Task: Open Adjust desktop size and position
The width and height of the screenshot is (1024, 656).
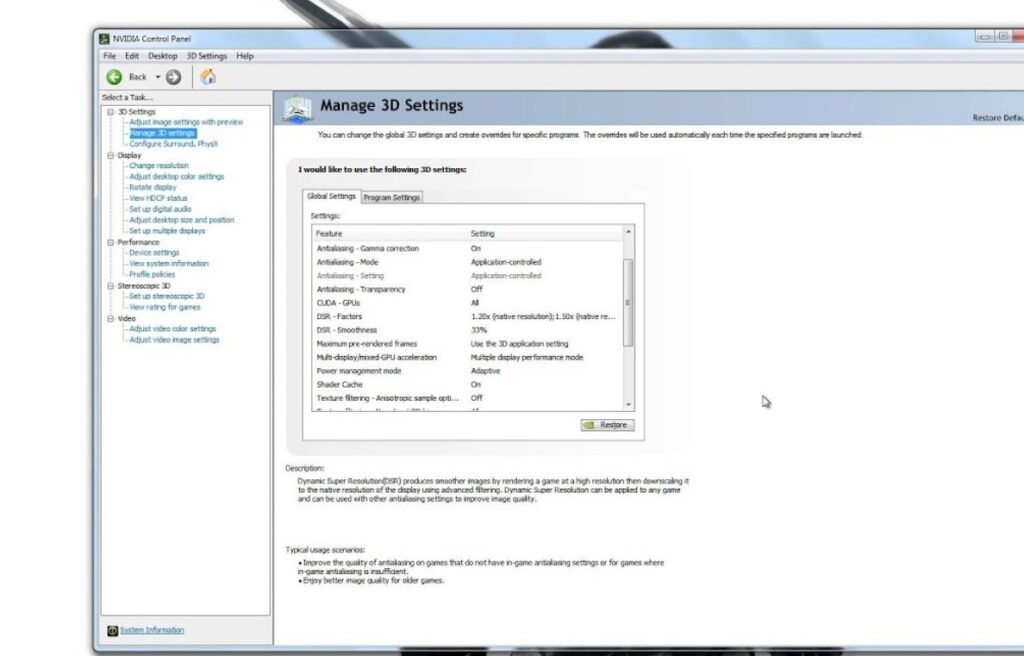Action: (x=182, y=220)
